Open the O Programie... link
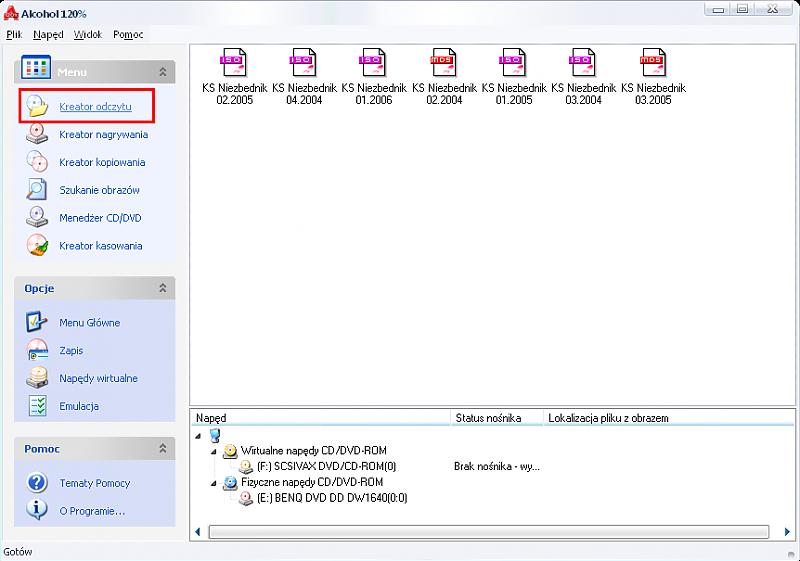Viewport: 800px width, 561px height. tap(92, 511)
